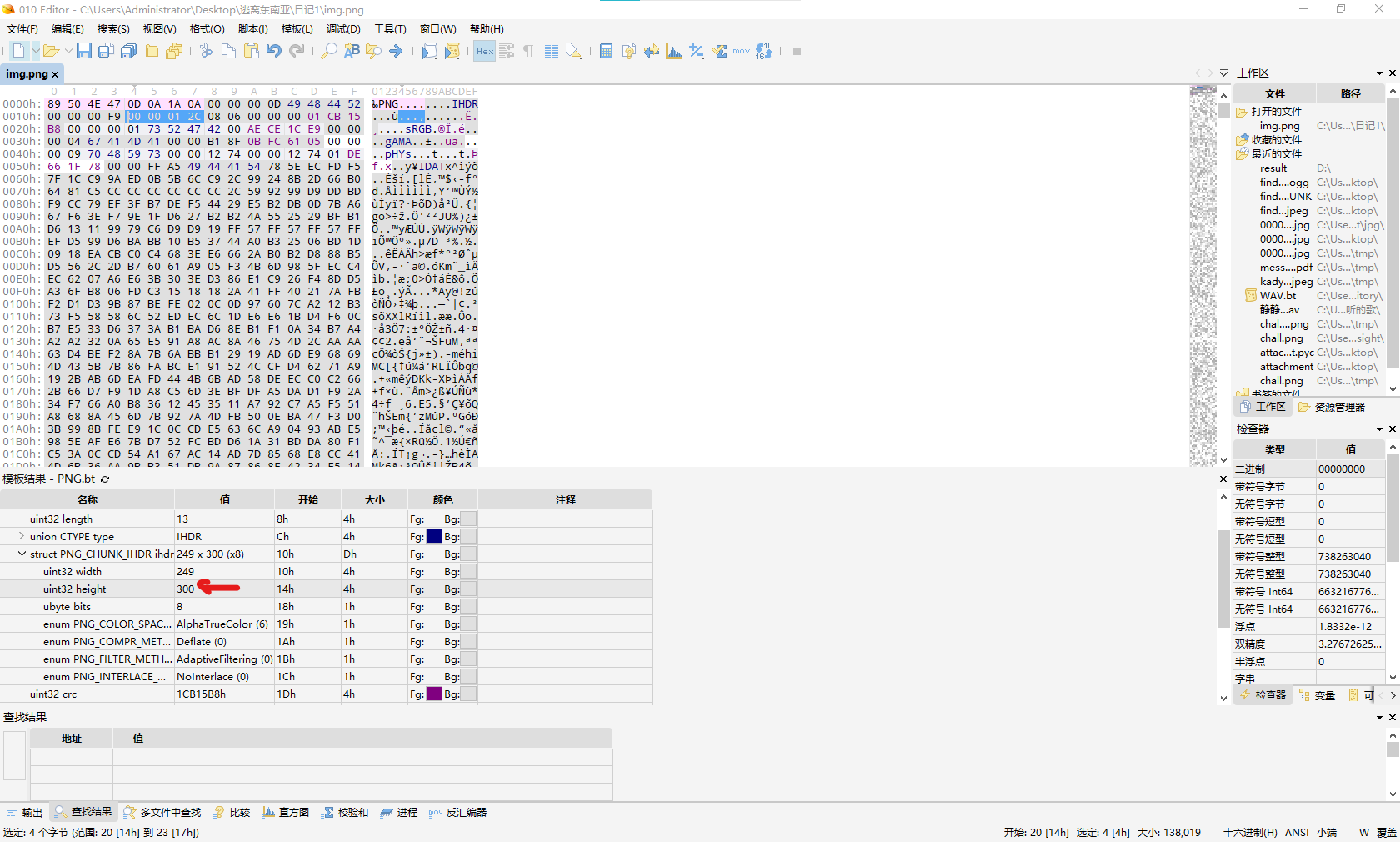Redo the last undone edit
The image size is (1400, 842).
point(297,51)
